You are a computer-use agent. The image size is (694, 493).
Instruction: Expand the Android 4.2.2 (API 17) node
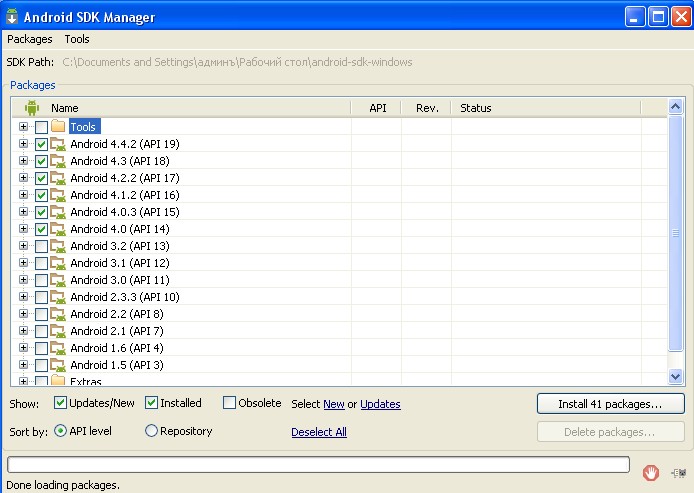[x=23, y=177]
